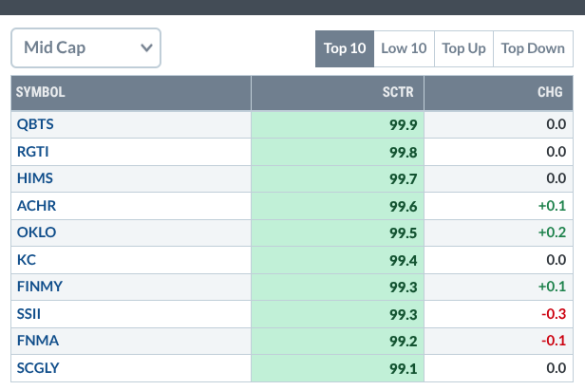Screen dimensions: 585x390
Task: Open the ACHR symbol link
Action: (x=36, y=206)
